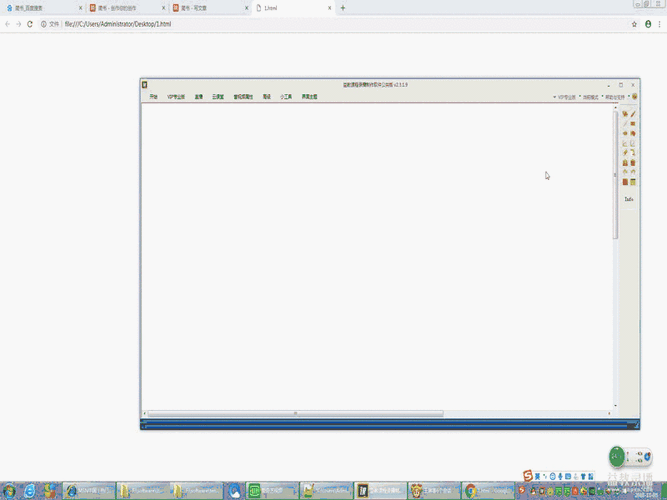Click the app's horizontal scrollbar
Image resolution: width=667 pixels, height=500 pixels.
[295, 413]
